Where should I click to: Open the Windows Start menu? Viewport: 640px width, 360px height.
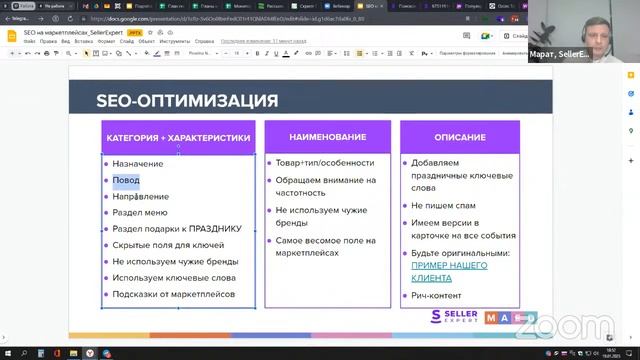click(x=7, y=353)
